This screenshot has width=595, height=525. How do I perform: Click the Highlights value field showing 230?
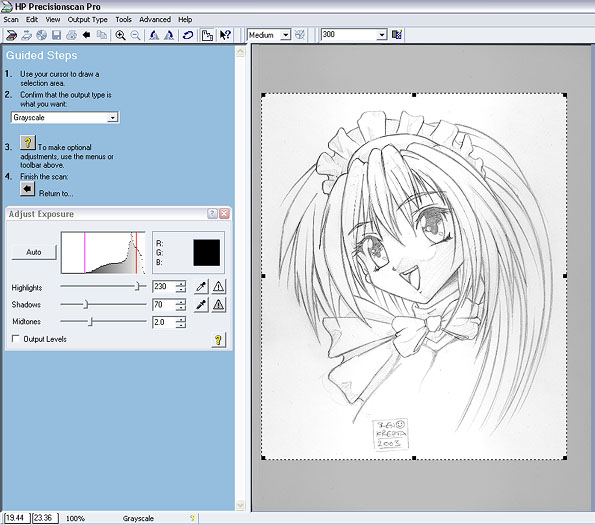pyautogui.click(x=164, y=286)
